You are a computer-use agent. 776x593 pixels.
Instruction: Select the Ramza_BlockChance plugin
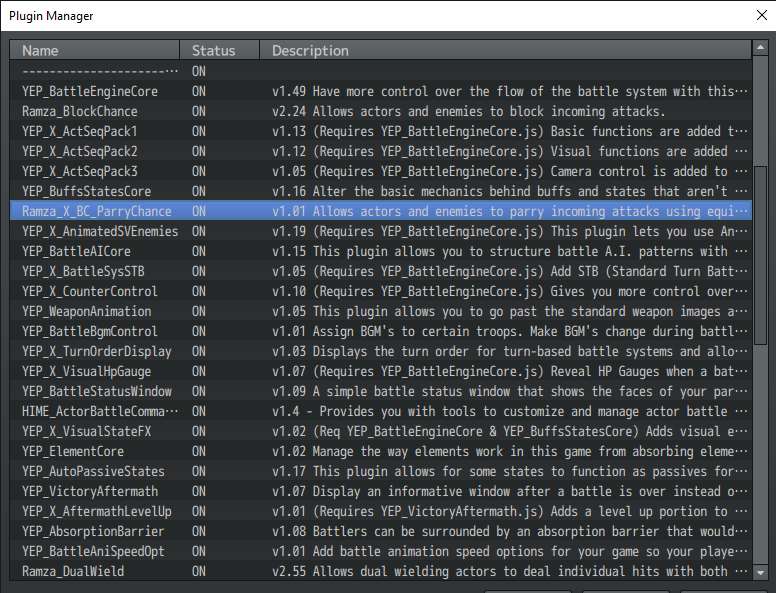click(x=381, y=111)
